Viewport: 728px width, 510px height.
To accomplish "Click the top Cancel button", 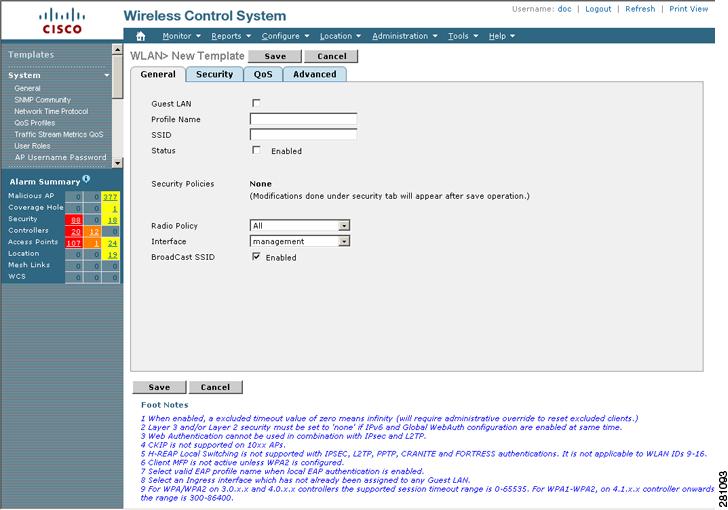I will pos(332,56).
